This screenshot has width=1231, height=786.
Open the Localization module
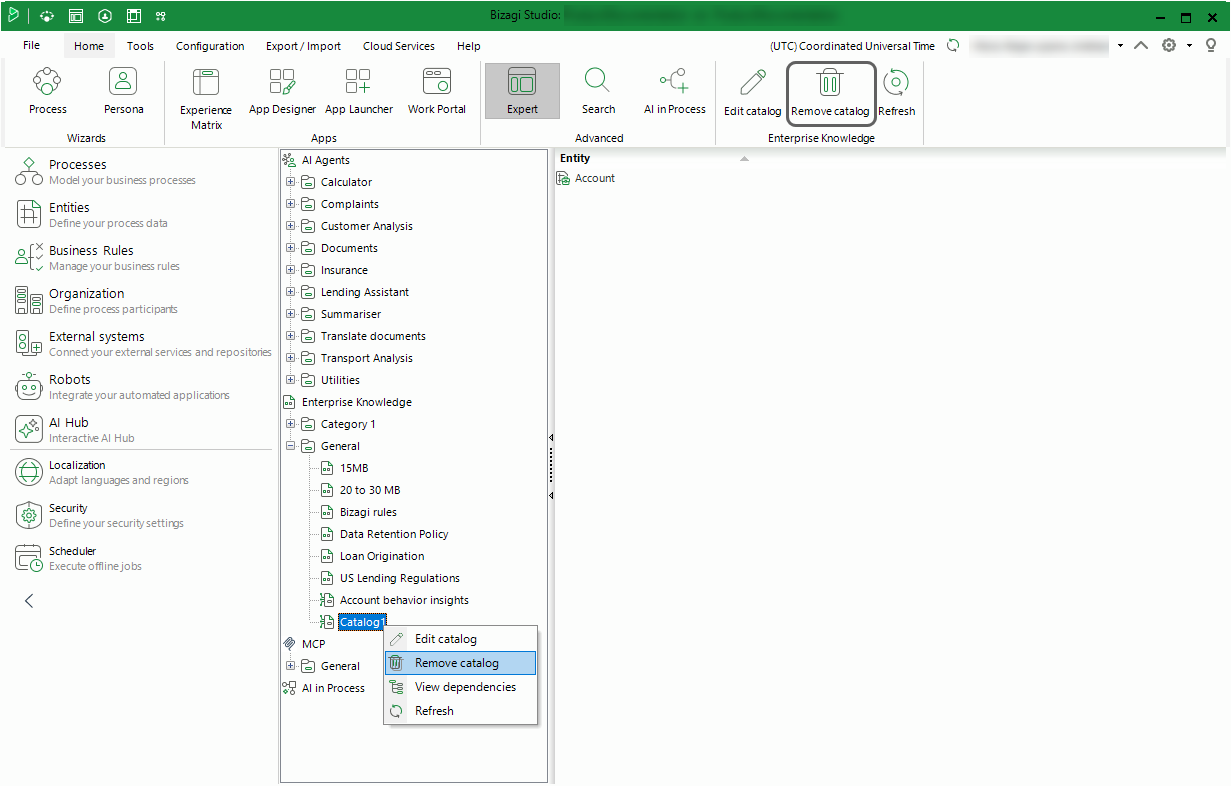(102, 472)
